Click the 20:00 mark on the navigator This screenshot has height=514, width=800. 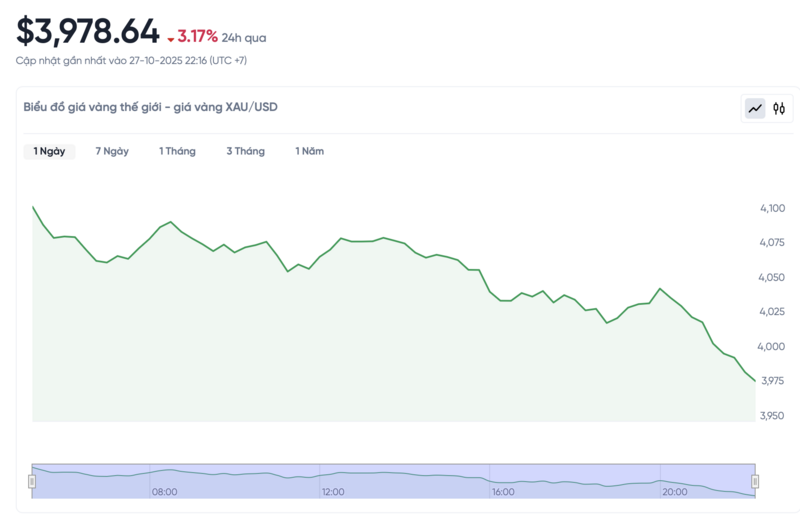pos(674,491)
